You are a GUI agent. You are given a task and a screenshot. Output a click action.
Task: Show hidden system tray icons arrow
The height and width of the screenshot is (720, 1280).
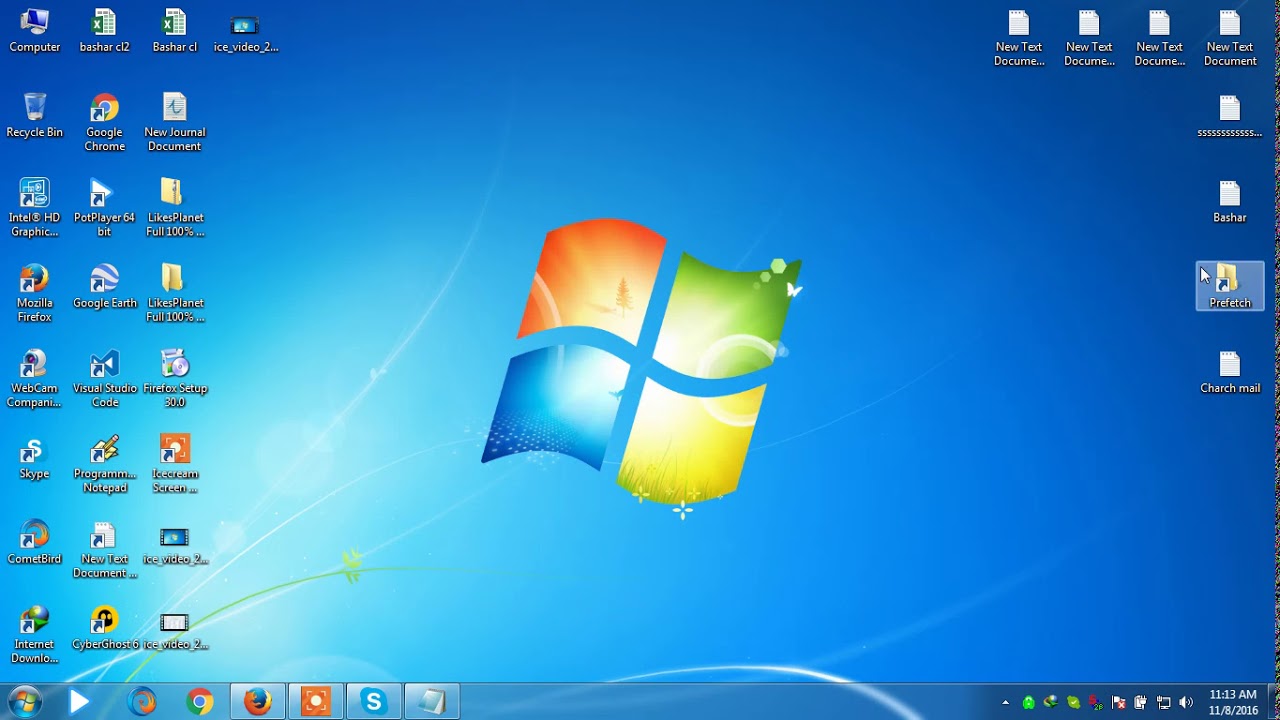click(1006, 703)
